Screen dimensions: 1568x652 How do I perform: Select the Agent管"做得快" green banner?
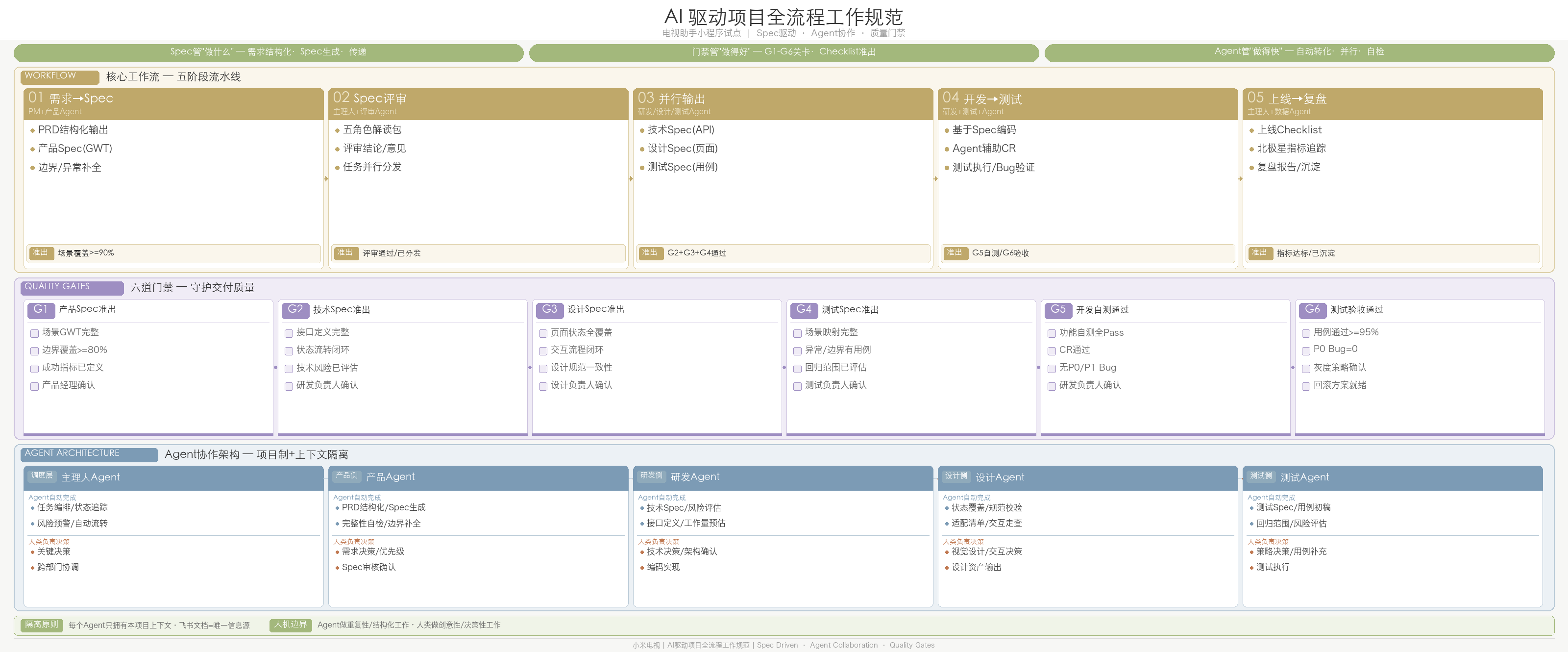point(1299,52)
